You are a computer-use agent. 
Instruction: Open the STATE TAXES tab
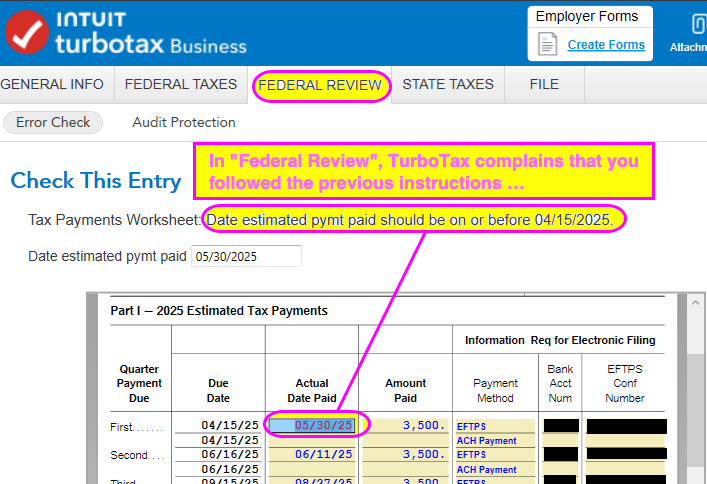pyautogui.click(x=448, y=84)
